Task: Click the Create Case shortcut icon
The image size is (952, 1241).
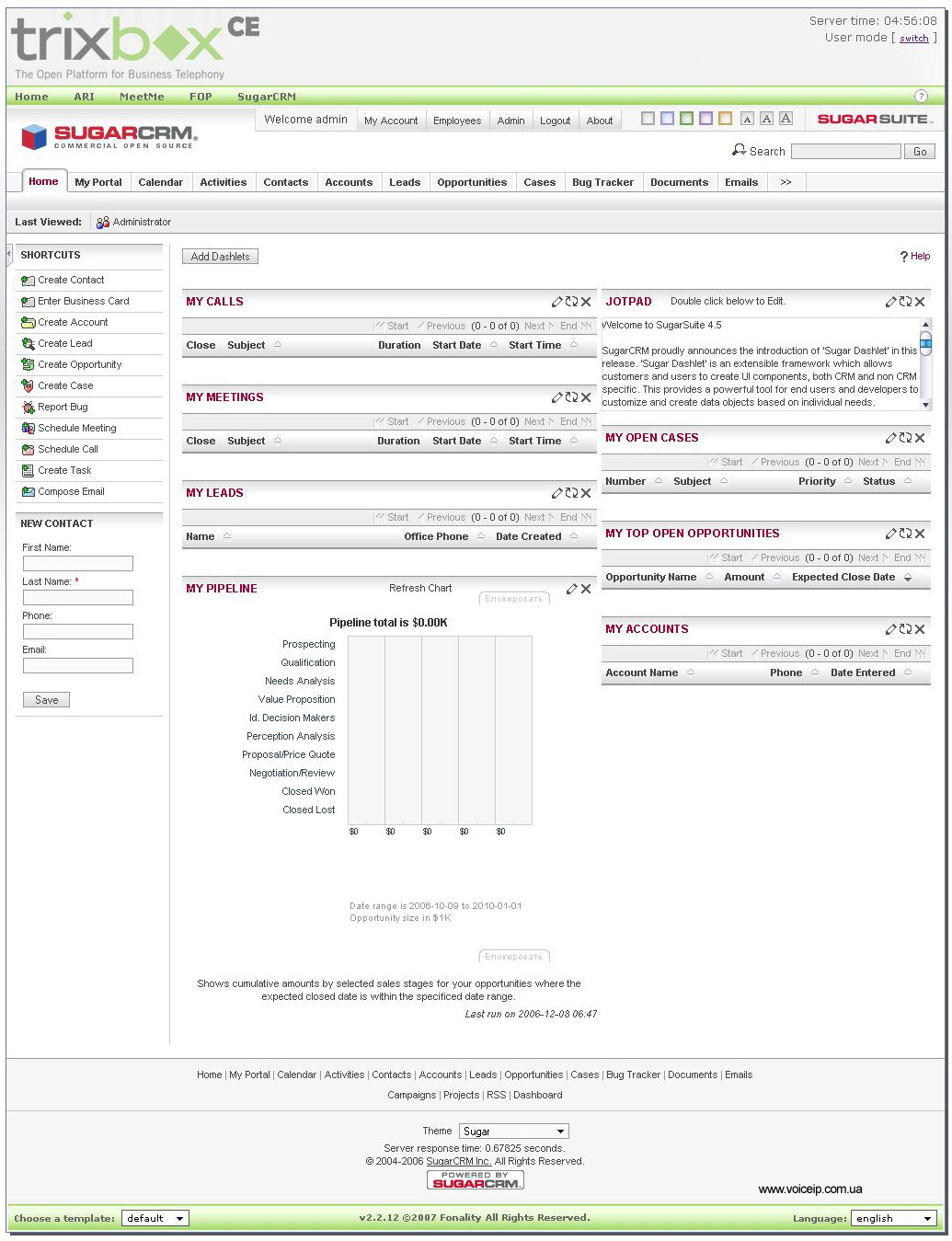Action: tap(28, 386)
